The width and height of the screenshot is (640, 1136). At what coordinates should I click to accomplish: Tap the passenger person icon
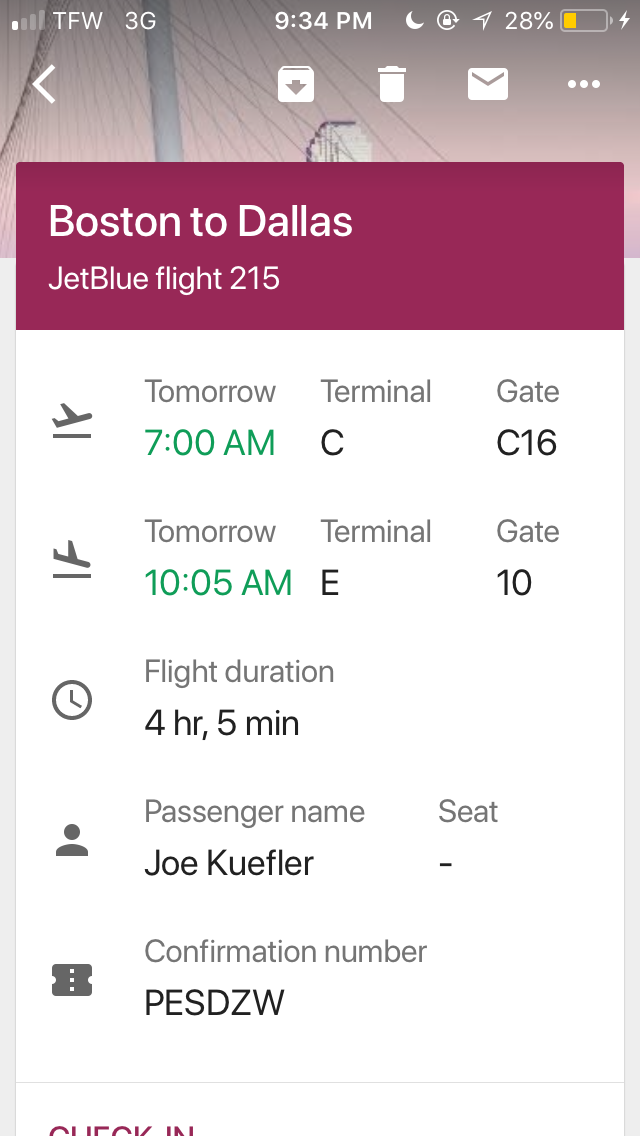point(72,840)
